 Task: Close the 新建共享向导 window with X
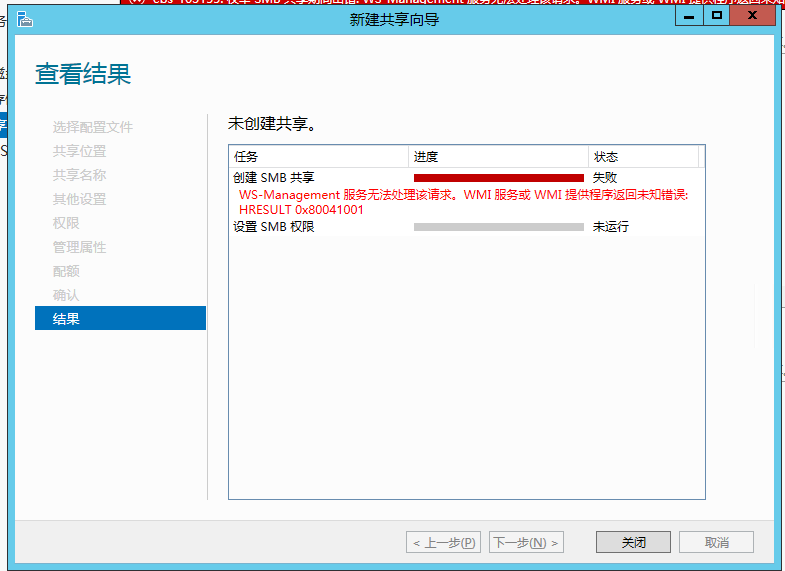(x=752, y=16)
